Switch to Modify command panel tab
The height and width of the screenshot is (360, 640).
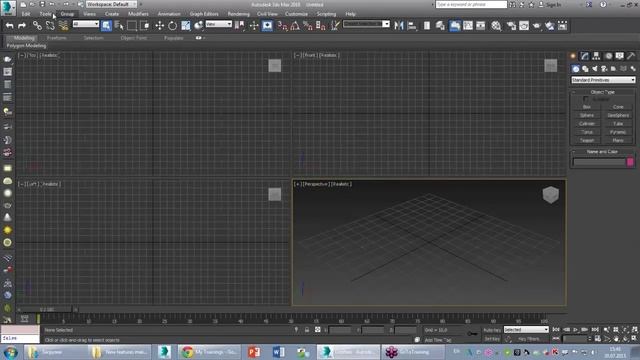pyautogui.click(x=585, y=56)
